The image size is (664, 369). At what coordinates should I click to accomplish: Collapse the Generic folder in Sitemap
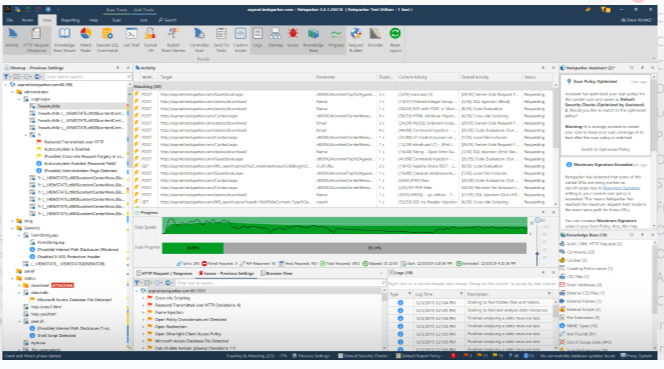tap(12, 228)
